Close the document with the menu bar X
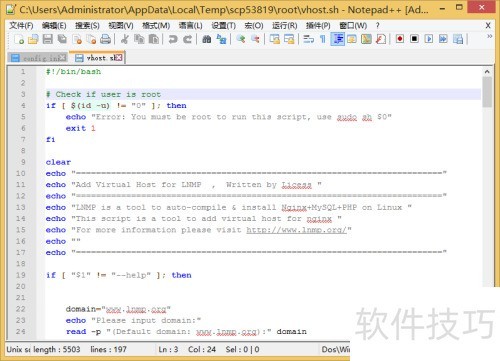This screenshot has height=361, width=500. (488, 25)
